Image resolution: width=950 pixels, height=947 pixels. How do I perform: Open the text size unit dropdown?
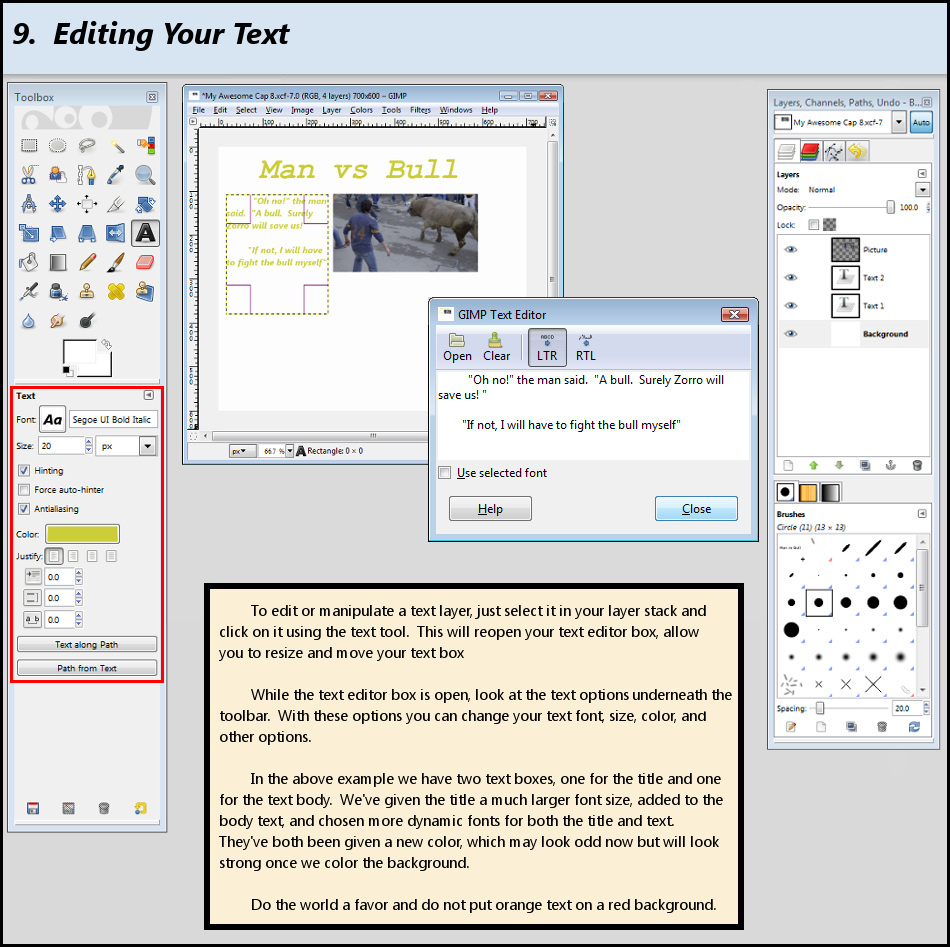pos(148,446)
